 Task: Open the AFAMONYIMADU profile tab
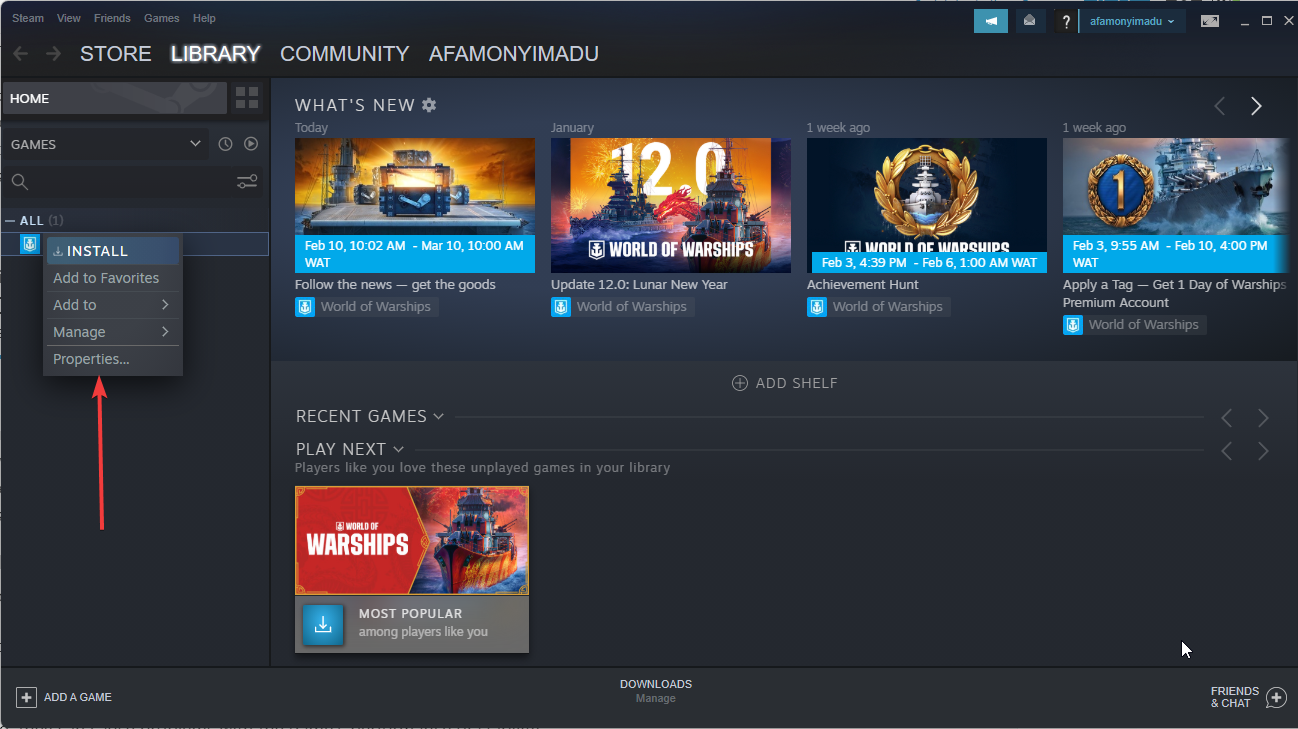point(514,54)
